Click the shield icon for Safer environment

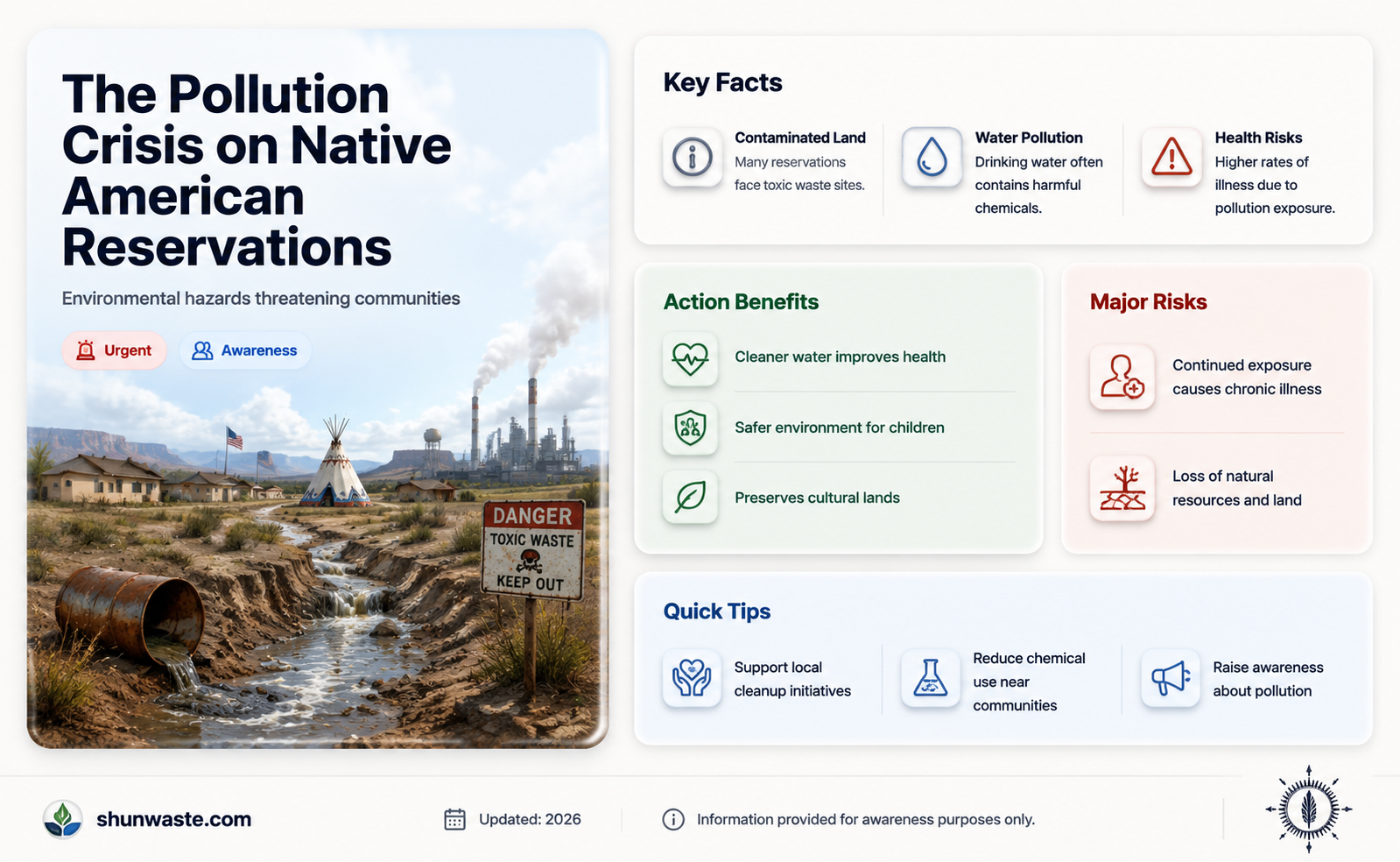pos(690,427)
